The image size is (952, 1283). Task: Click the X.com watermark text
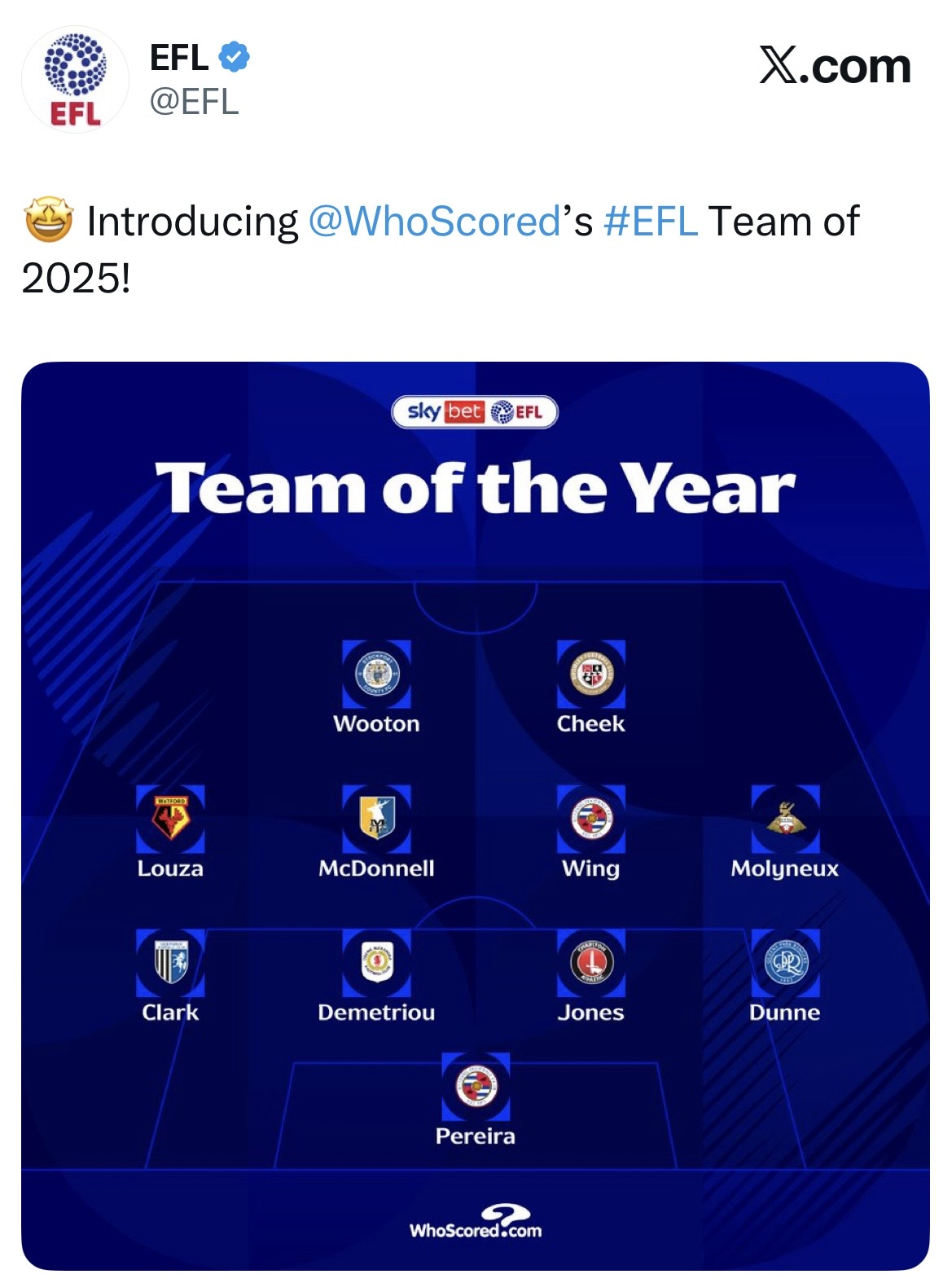tap(835, 65)
